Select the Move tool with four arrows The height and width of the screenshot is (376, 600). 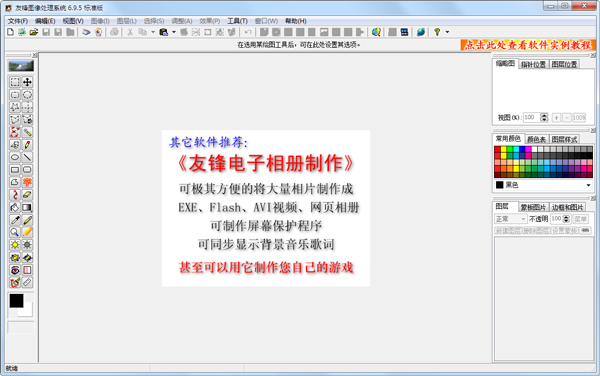27,82
